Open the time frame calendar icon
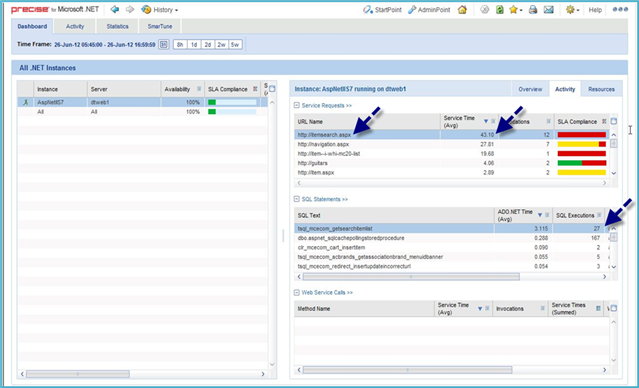The image size is (639, 388). (163, 44)
